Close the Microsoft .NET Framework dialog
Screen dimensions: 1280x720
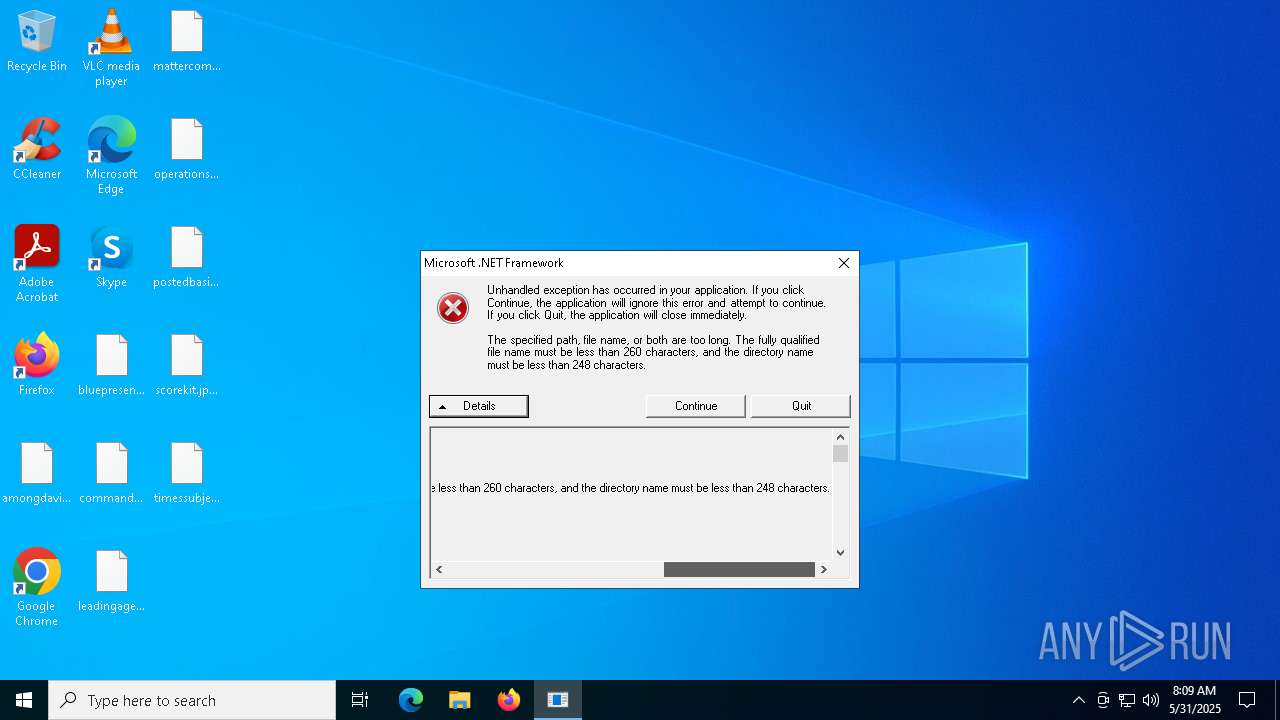pos(844,263)
